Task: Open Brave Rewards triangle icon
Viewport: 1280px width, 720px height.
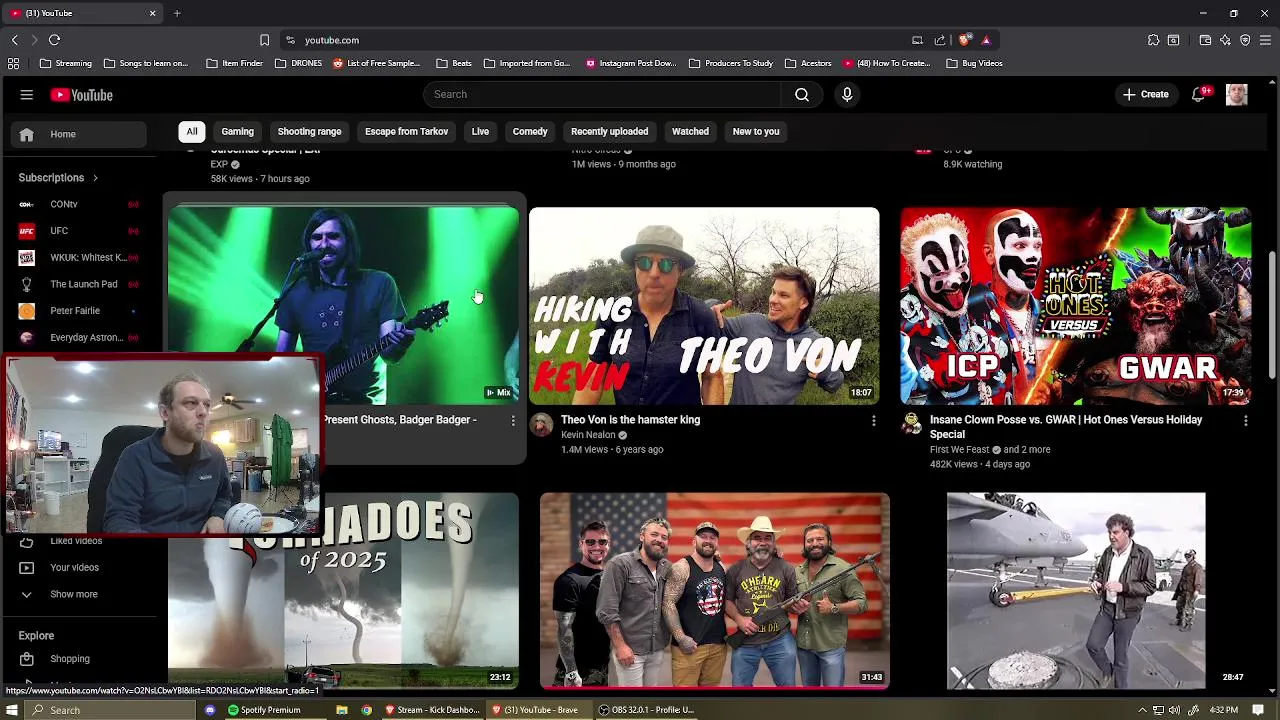Action: (986, 40)
